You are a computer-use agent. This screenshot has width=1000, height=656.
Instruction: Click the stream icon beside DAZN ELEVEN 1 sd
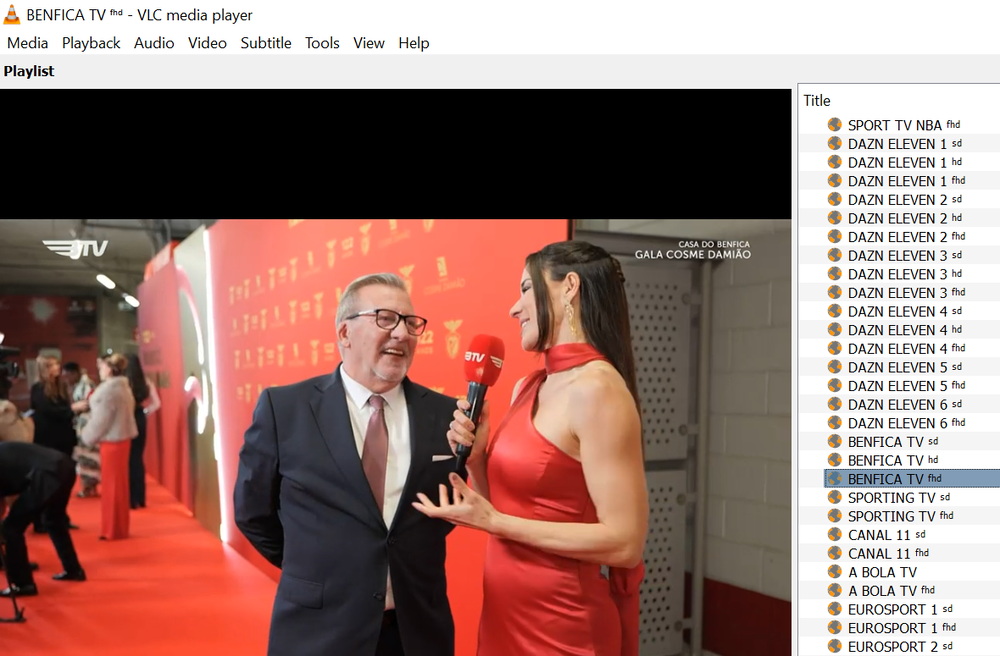[x=834, y=143]
